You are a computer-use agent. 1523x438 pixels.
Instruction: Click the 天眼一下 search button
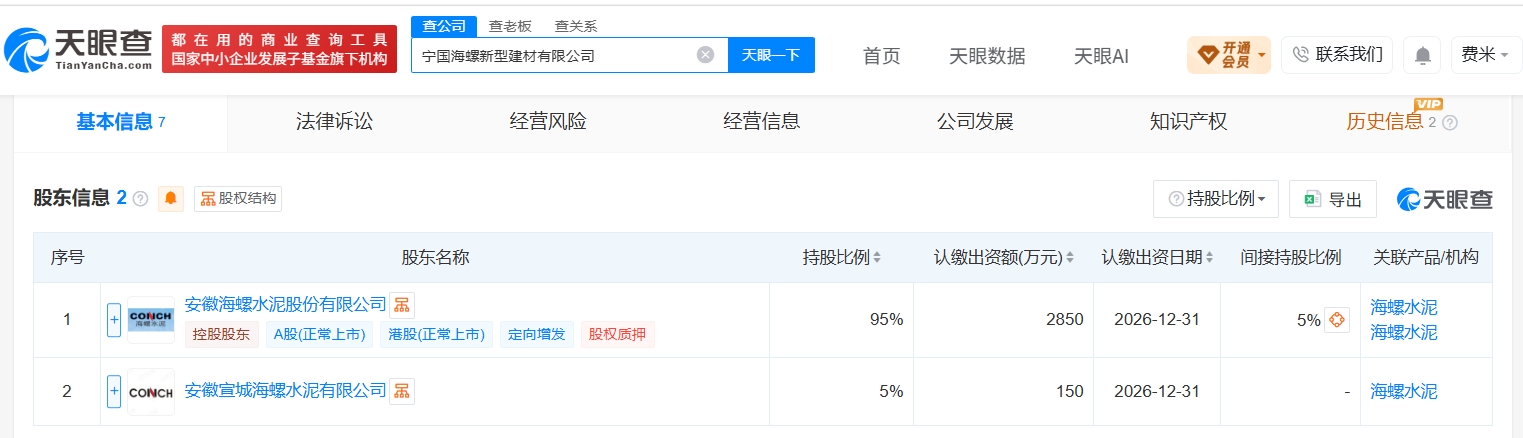[771, 55]
